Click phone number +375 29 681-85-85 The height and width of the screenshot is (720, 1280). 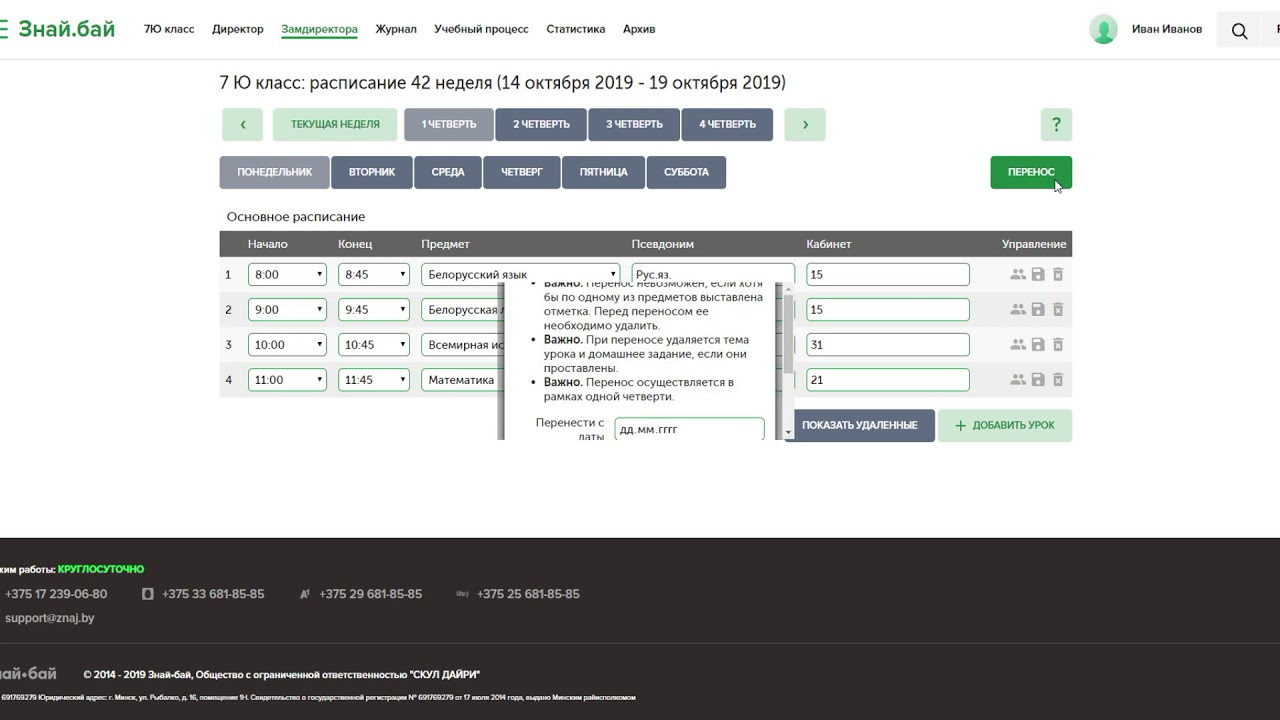point(371,594)
